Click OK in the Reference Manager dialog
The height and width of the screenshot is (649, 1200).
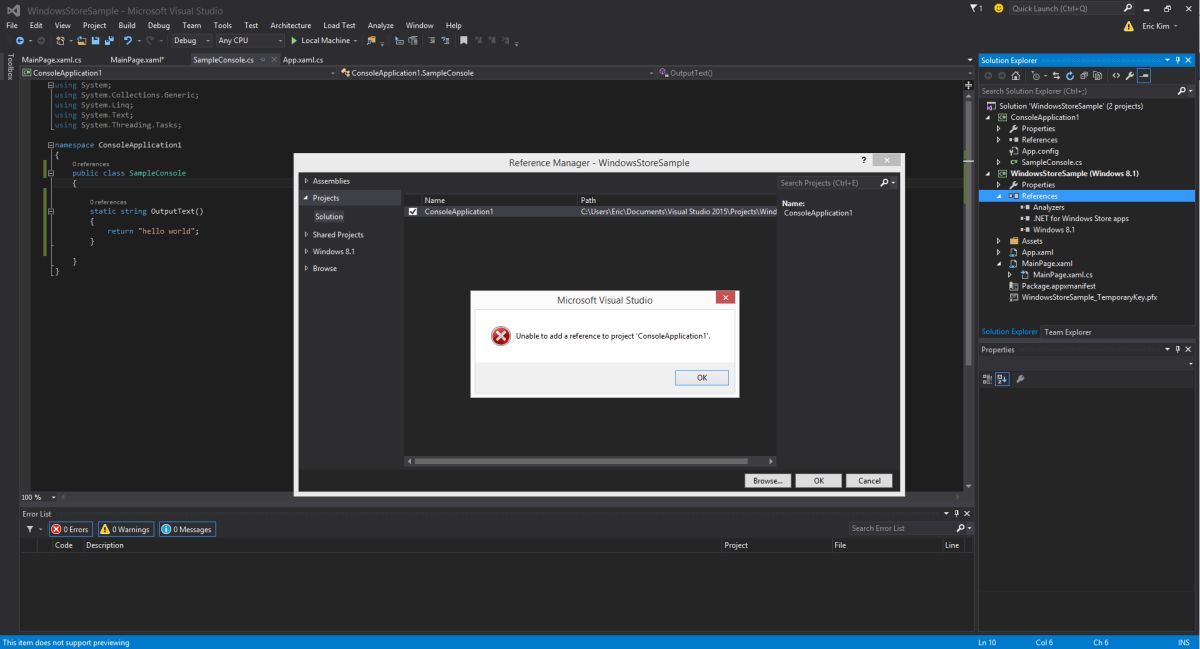coord(819,480)
